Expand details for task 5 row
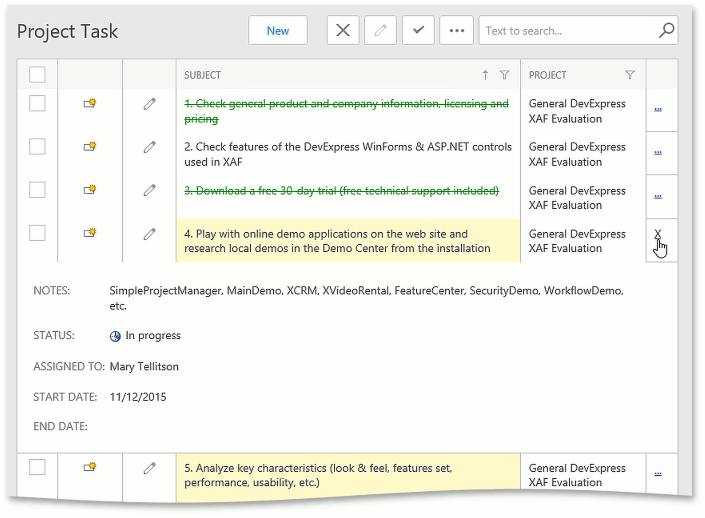The image size is (705, 518). tap(658, 473)
